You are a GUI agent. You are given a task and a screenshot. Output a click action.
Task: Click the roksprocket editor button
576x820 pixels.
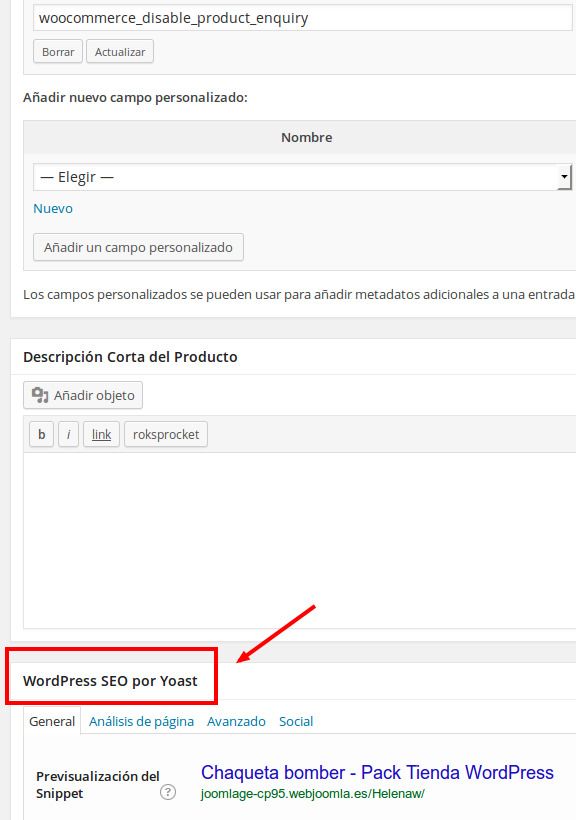(x=166, y=435)
